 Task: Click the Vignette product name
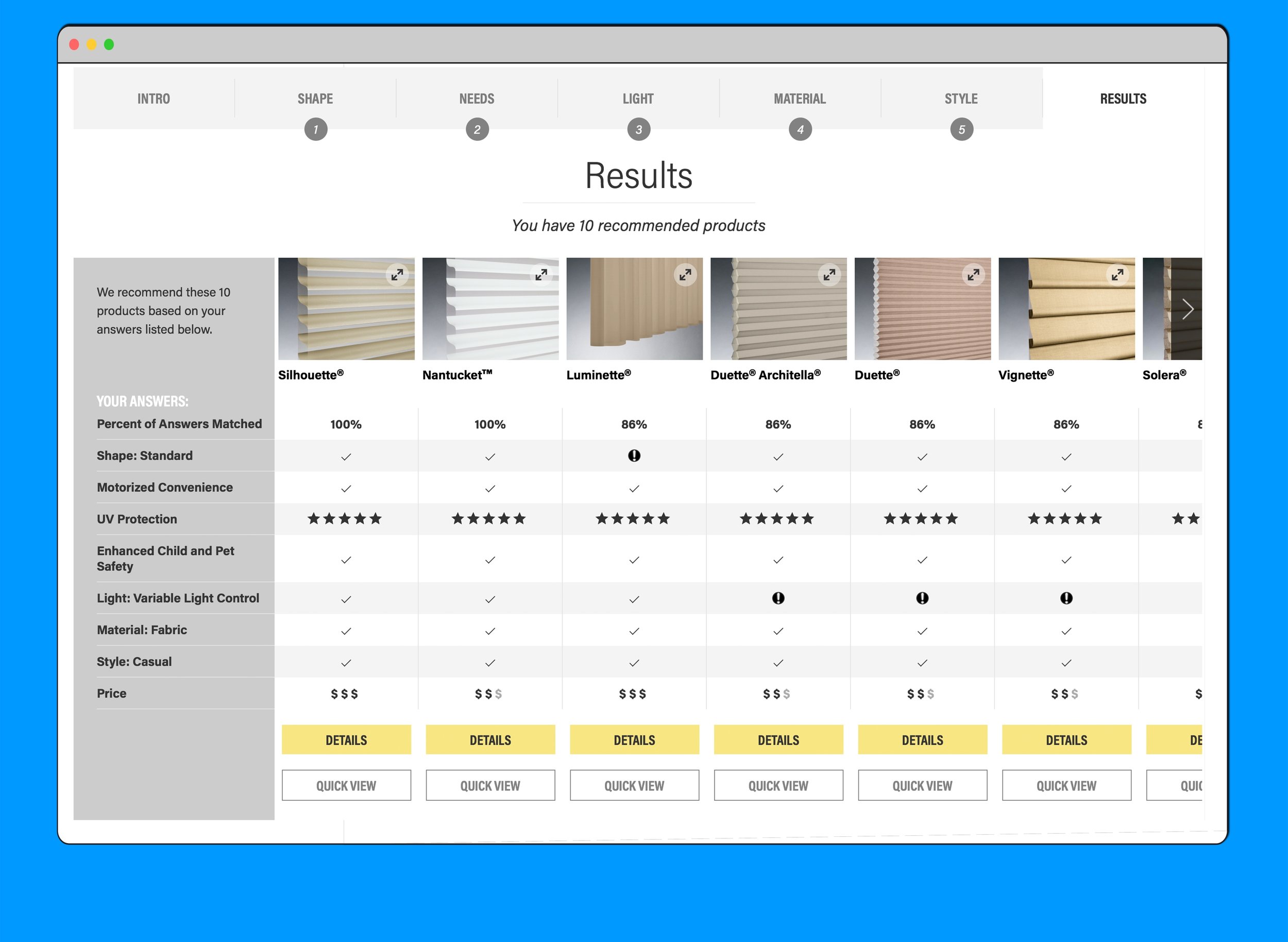point(1026,375)
